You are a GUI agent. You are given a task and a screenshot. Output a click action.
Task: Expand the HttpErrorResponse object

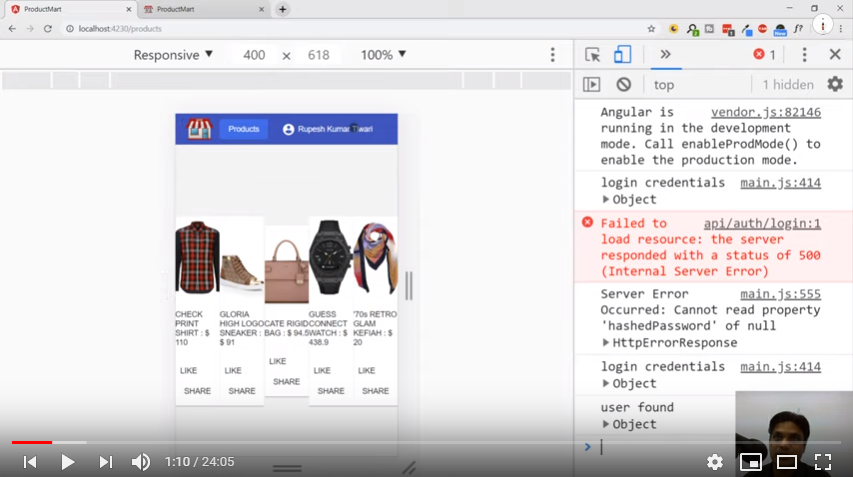click(606, 343)
